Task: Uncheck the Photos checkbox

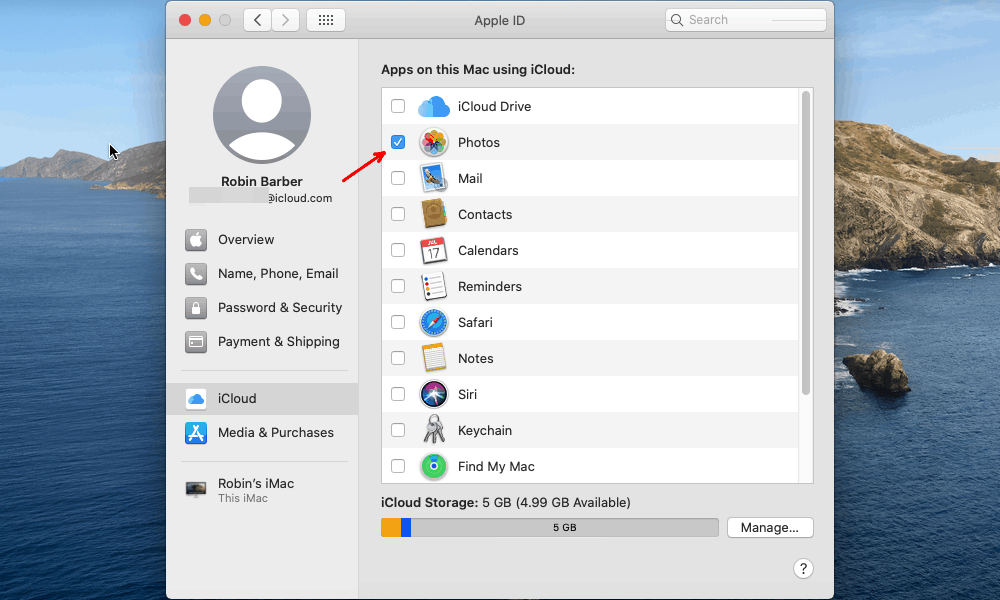Action: 398,142
